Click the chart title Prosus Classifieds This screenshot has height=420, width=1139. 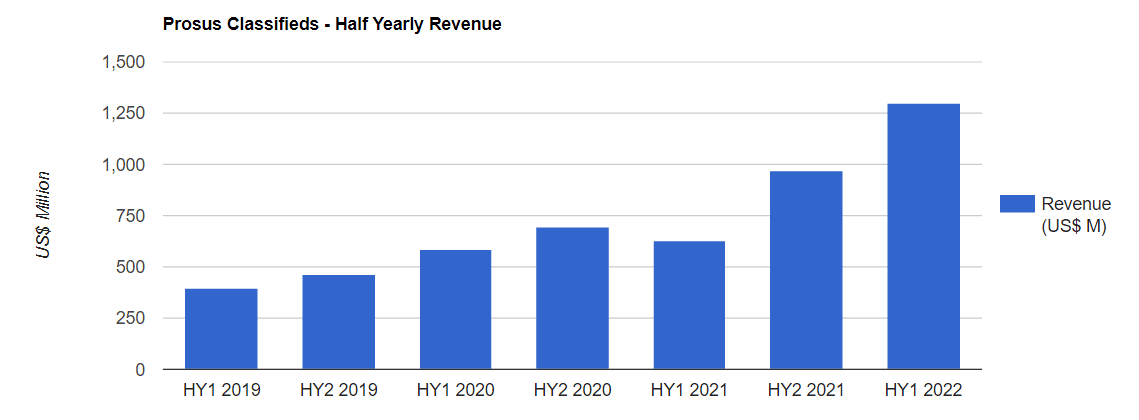coord(332,24)
